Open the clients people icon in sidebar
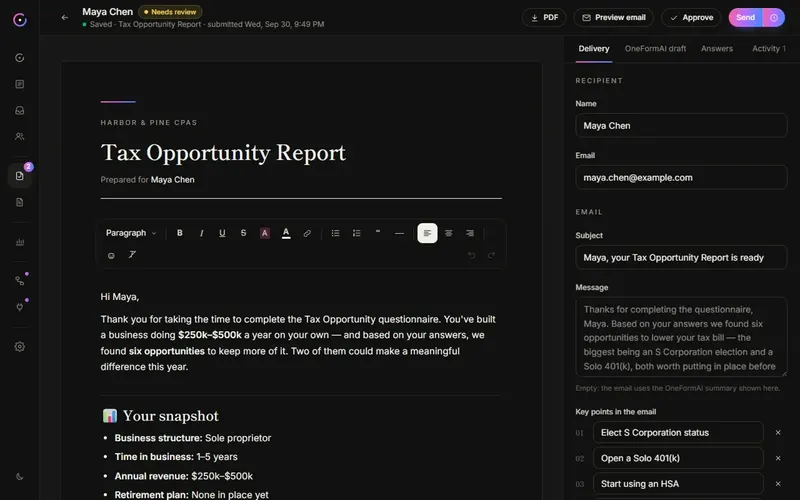 [19, 136]
